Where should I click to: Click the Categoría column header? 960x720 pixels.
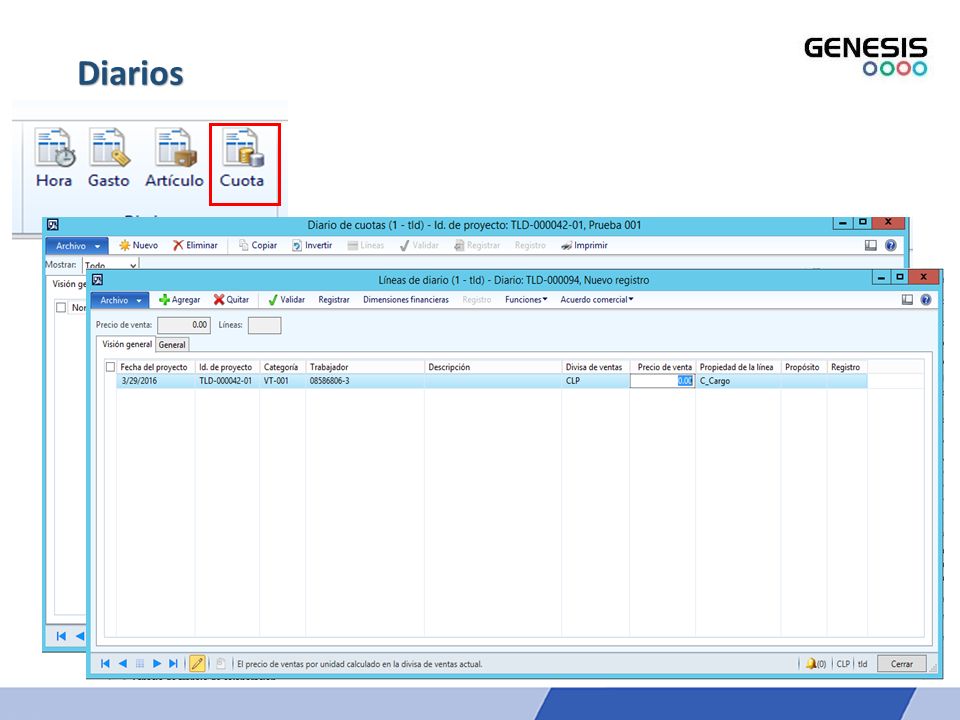(x=282, y=367)
